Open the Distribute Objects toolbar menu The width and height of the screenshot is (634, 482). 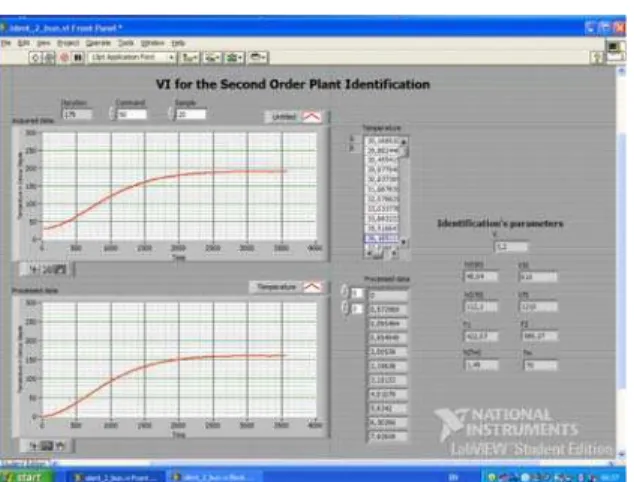tap(212, 58)
